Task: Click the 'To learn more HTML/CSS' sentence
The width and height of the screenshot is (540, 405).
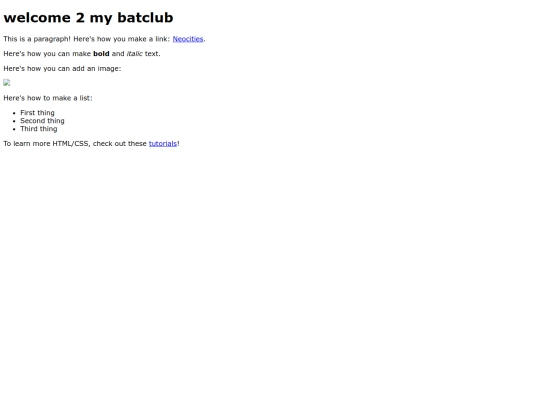Action: [92, 144]
